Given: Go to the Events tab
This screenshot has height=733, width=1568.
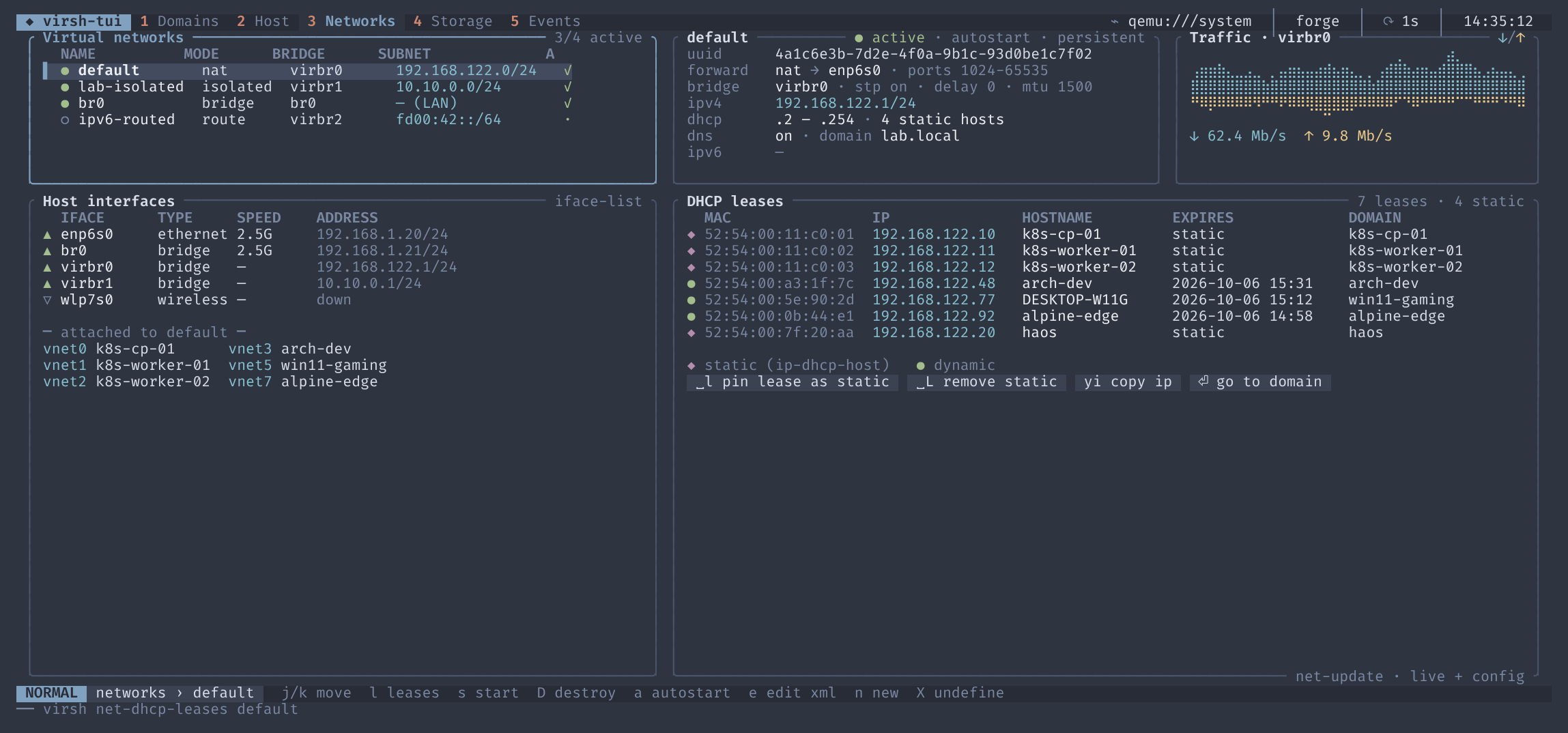Looking at the screenshot, I should [545, 21].
